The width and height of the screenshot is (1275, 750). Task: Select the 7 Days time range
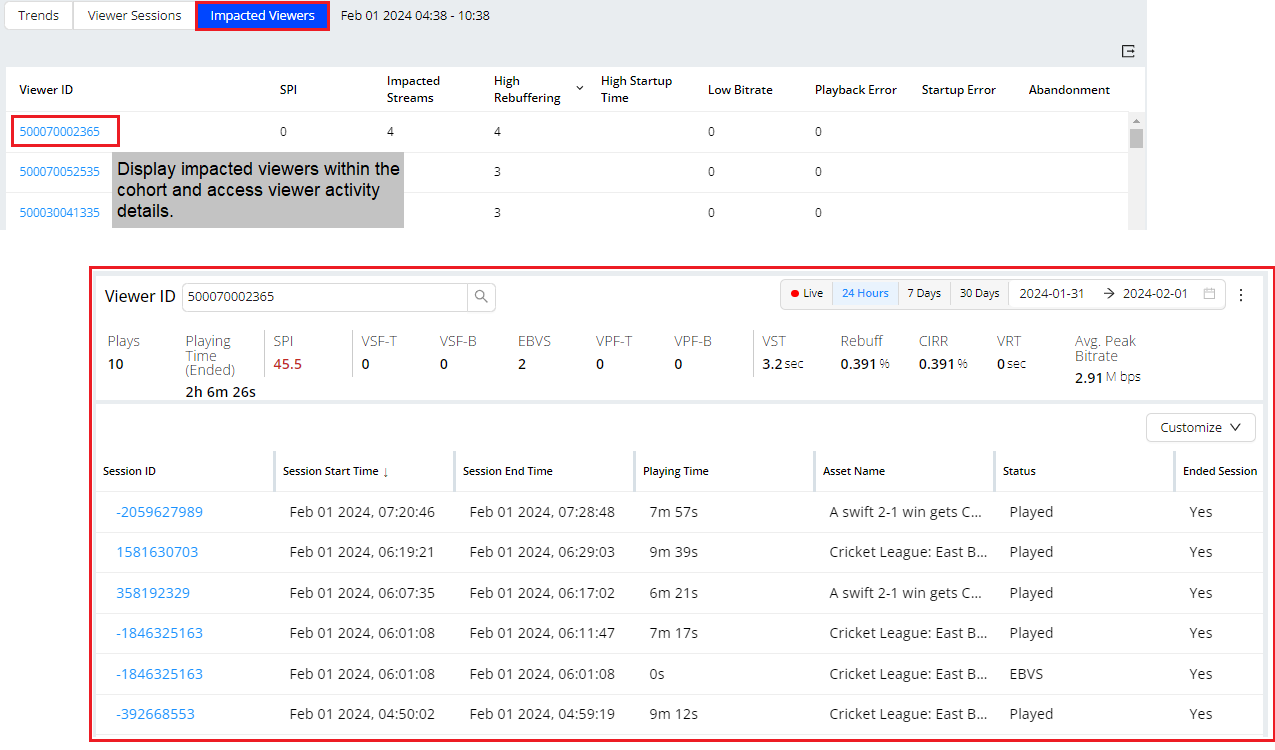(924, 294)
